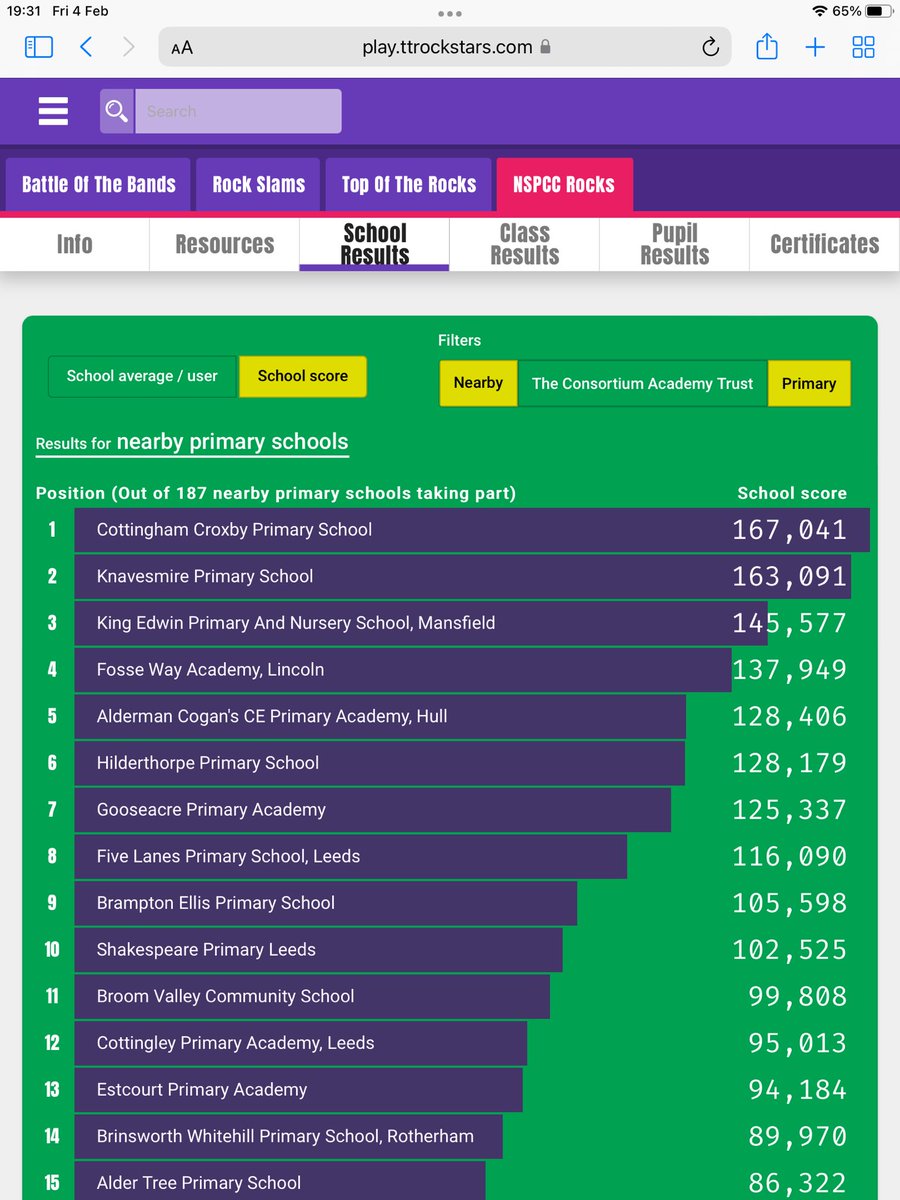Image resolution: width=900 pixels, height=1200 pixels.
Task: Tap the browser forward arrow
Action: click(x=128, y=47)
